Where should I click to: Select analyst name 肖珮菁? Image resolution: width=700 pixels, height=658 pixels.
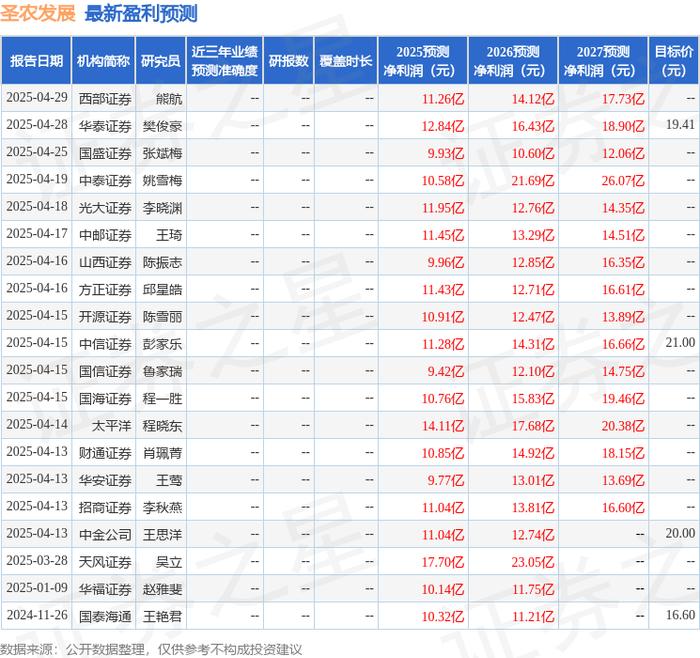click(x=162, y=453)
